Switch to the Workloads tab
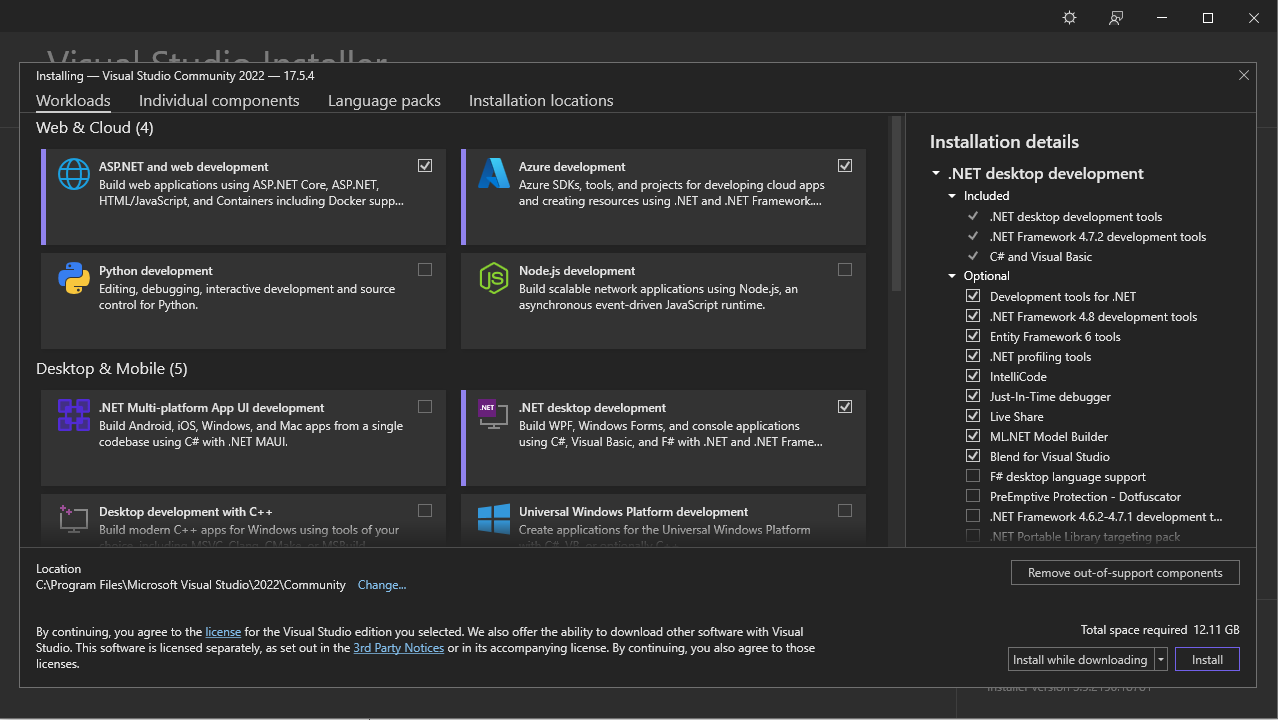1278x720 pixels. [x=73, y=101]
